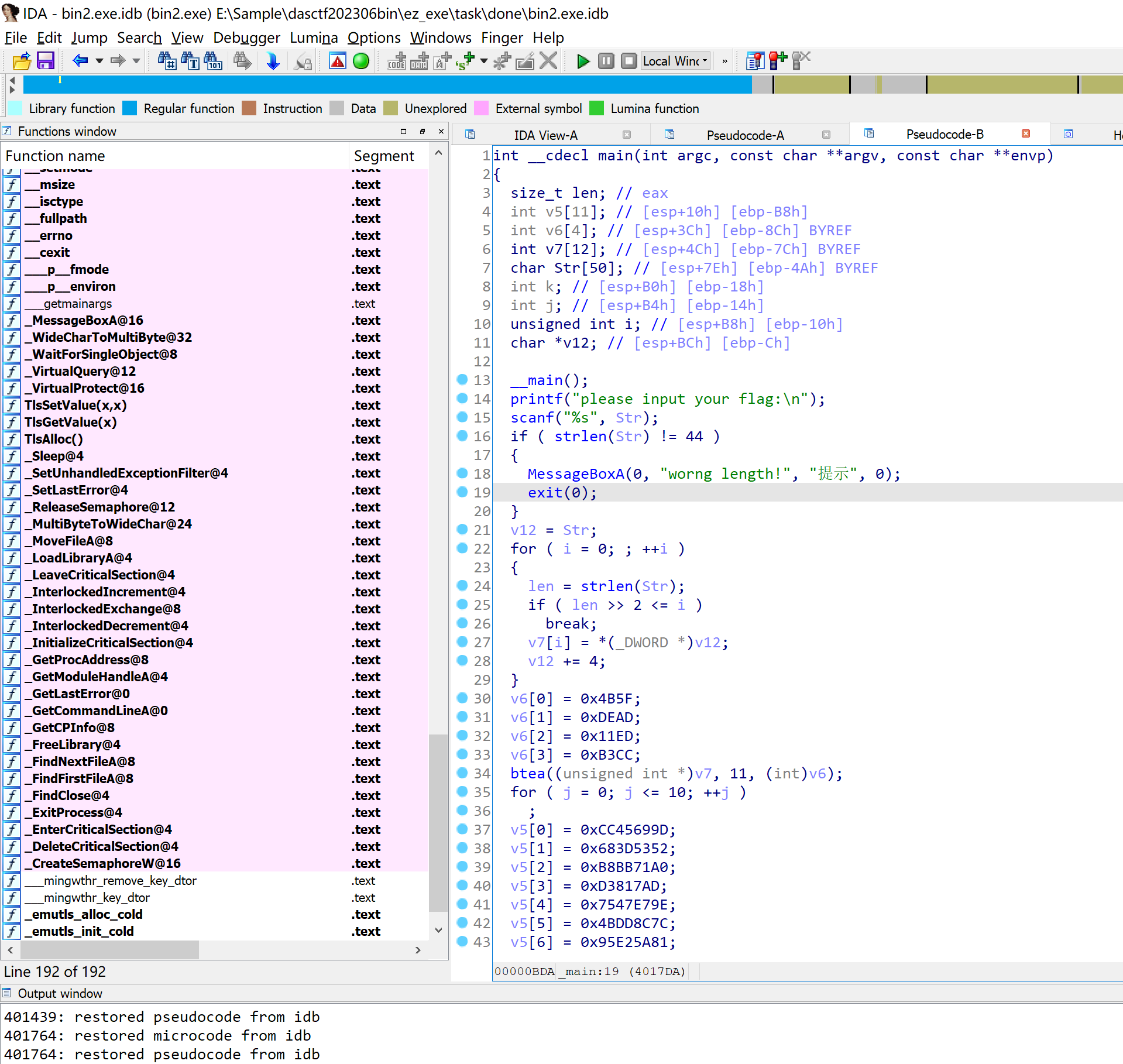Terminate the process with the stop button
Image resolution: width=1123 pixels, height=1064 pixels.
[x=629, y=61]
